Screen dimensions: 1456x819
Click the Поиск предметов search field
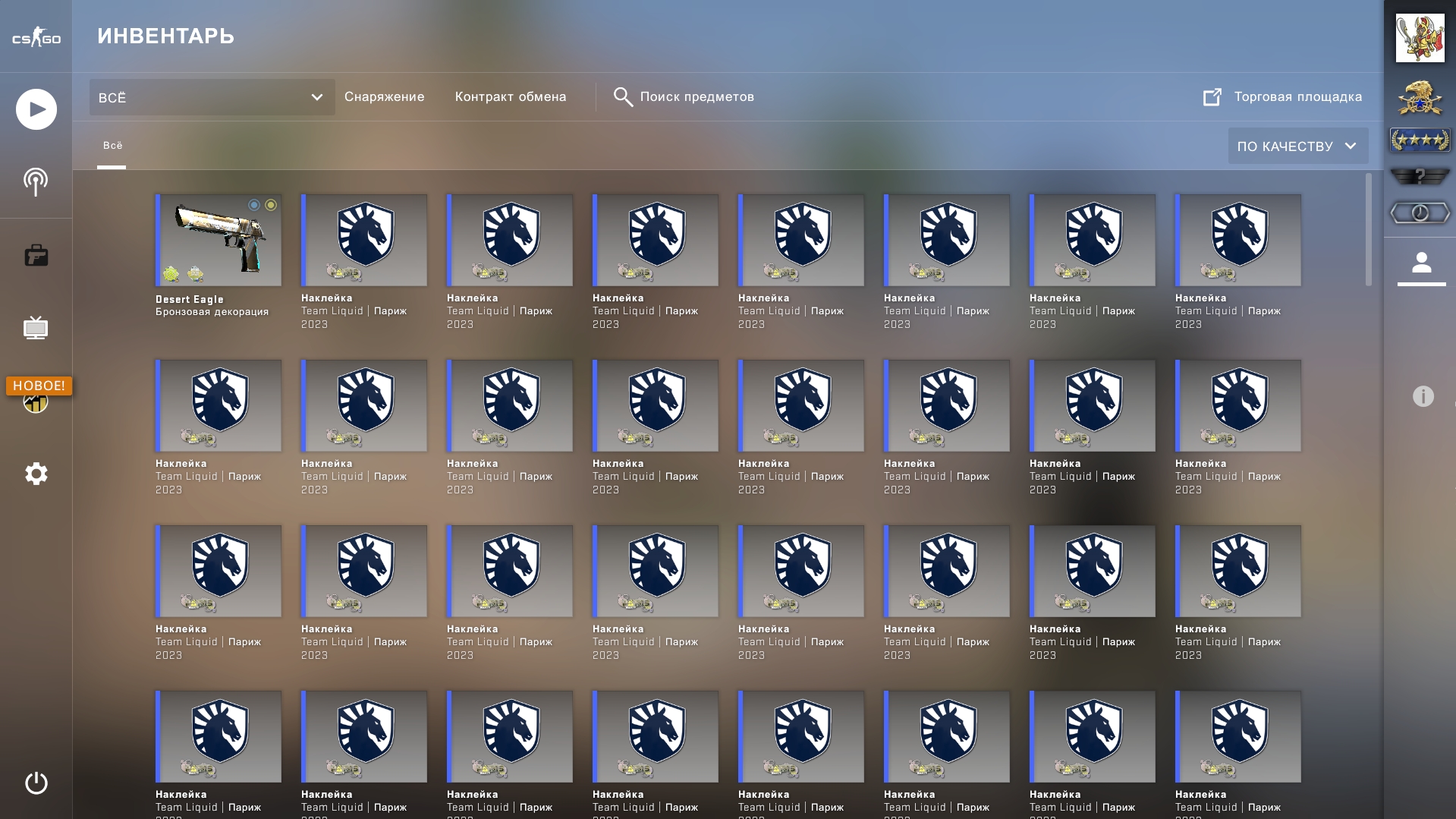pyautogui.click(x=697, y=97)
